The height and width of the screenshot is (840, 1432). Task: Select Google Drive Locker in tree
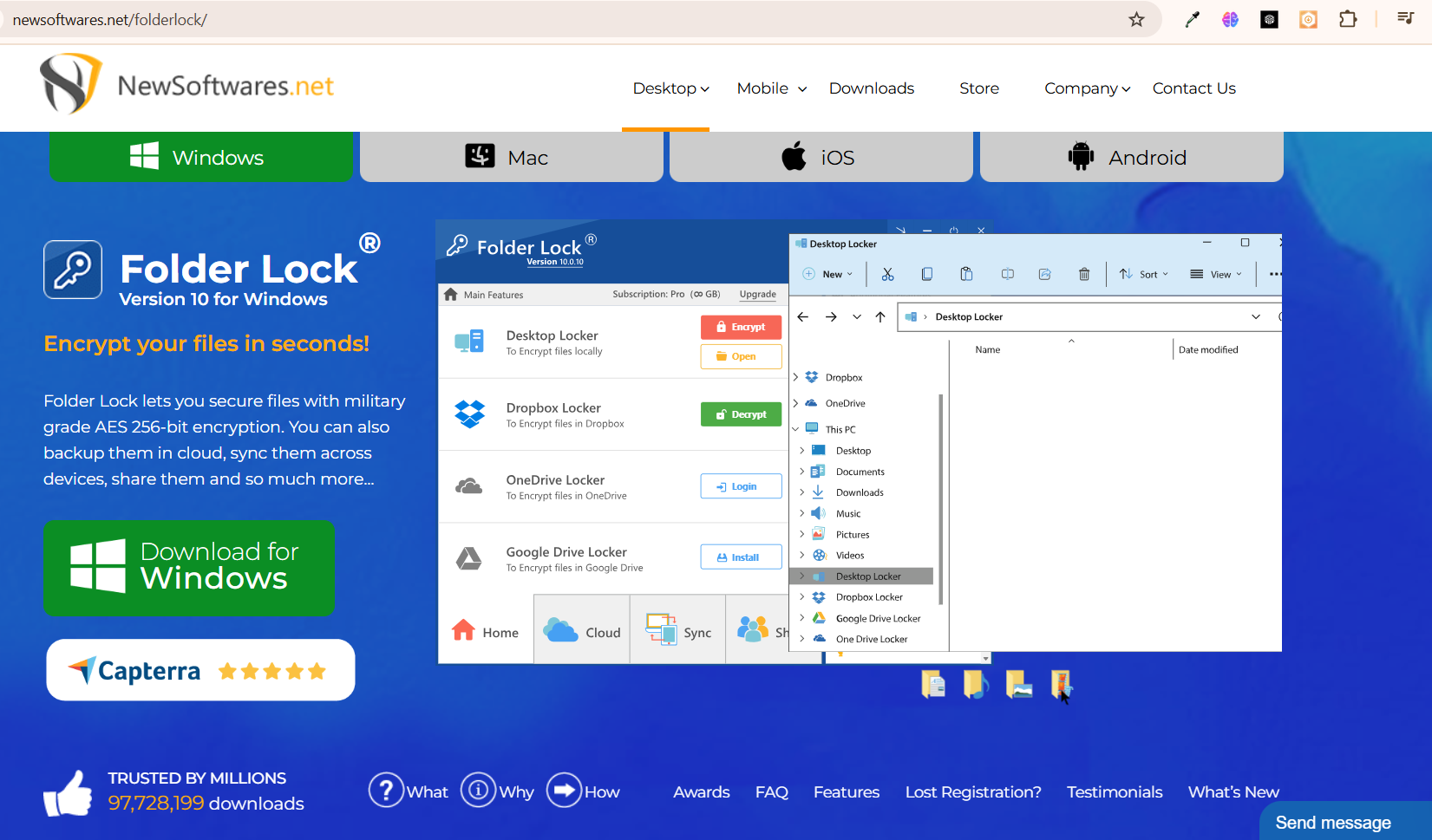(878, 618)
